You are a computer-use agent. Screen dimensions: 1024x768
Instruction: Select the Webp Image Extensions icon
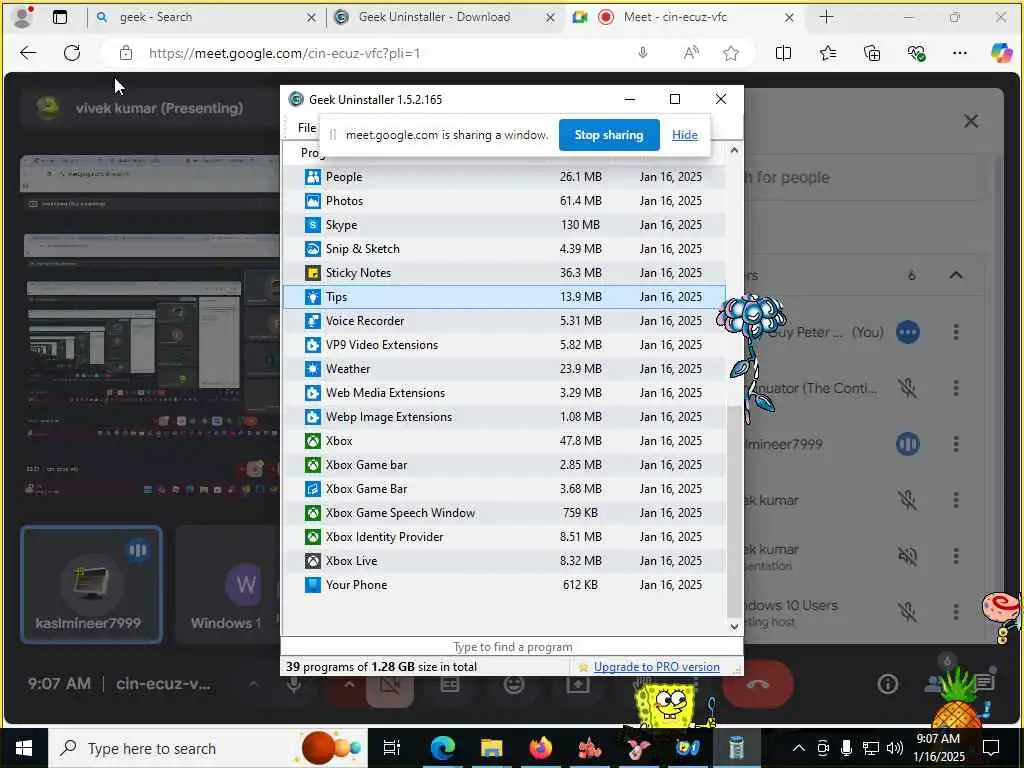[313, 417]
